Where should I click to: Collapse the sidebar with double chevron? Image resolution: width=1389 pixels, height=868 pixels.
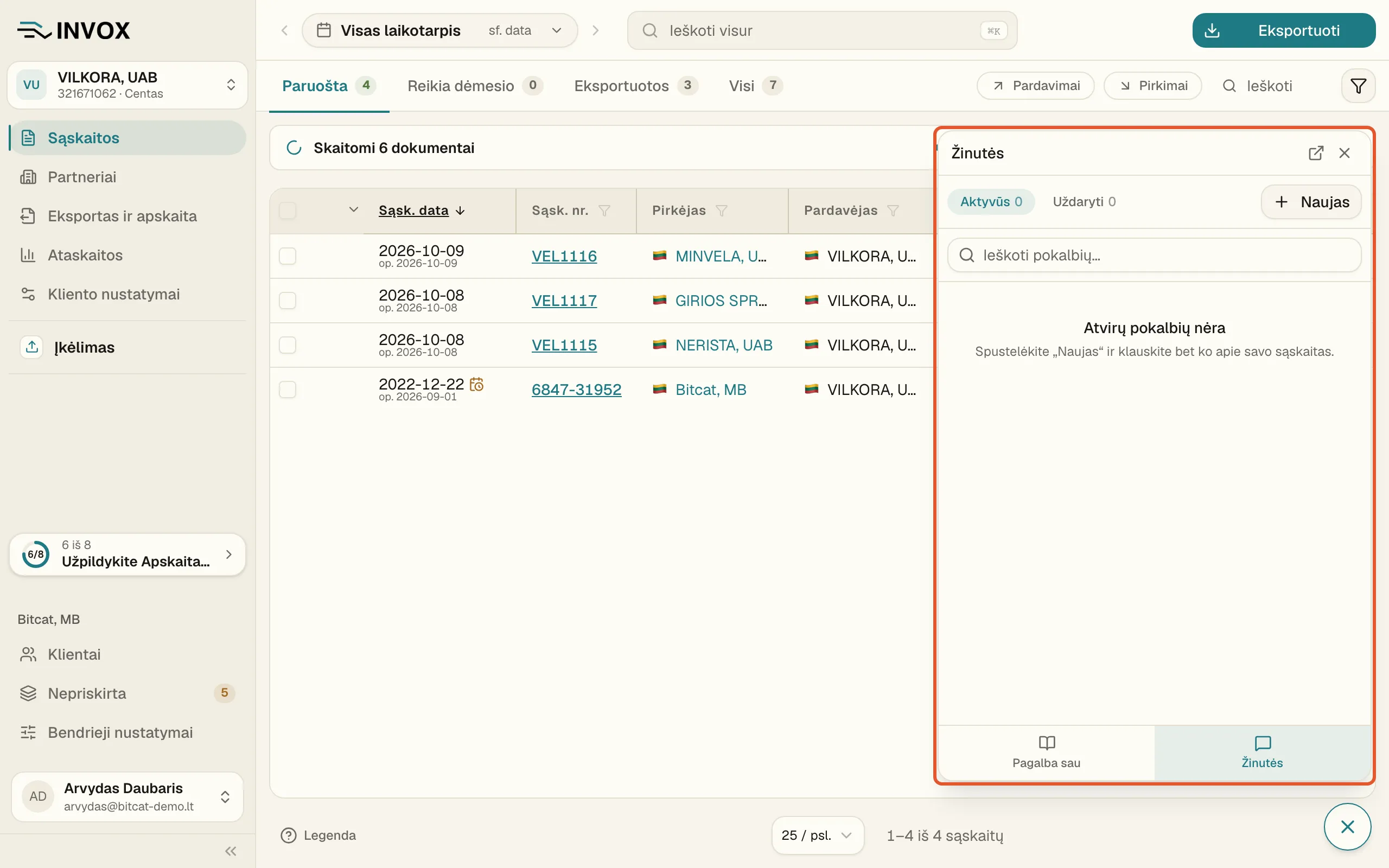point(231,851)
